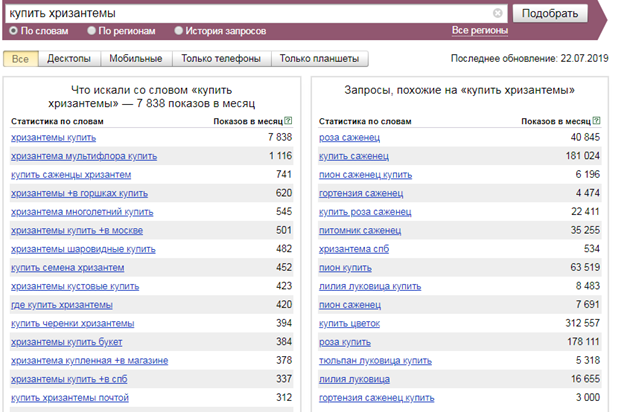Open 'тюльпан луковица купить' similar query
This screenshot has width=624, height=412.
pyautogui.click(x=375, y=361)
